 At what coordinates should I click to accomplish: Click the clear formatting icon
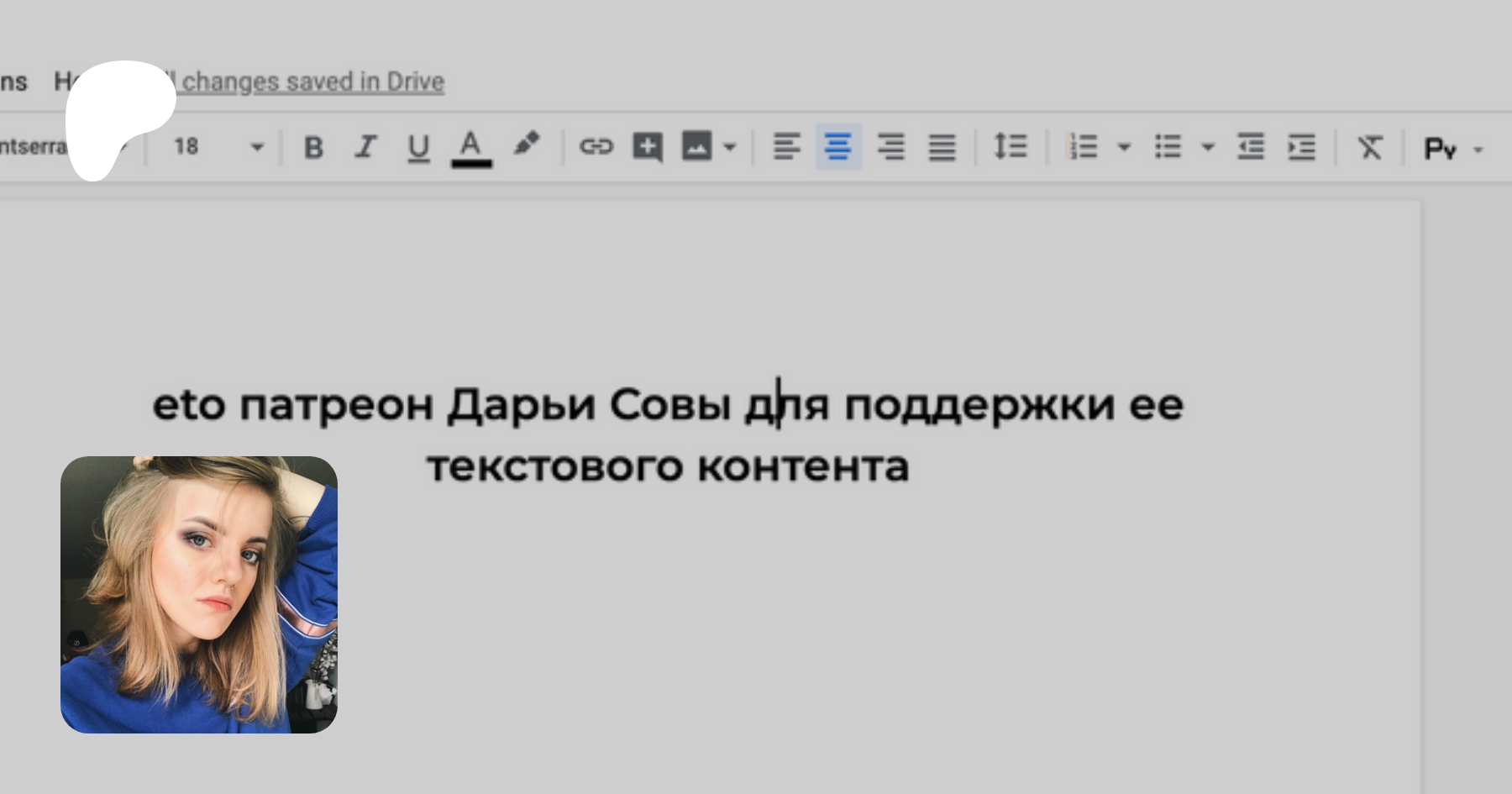[1369, 148]
